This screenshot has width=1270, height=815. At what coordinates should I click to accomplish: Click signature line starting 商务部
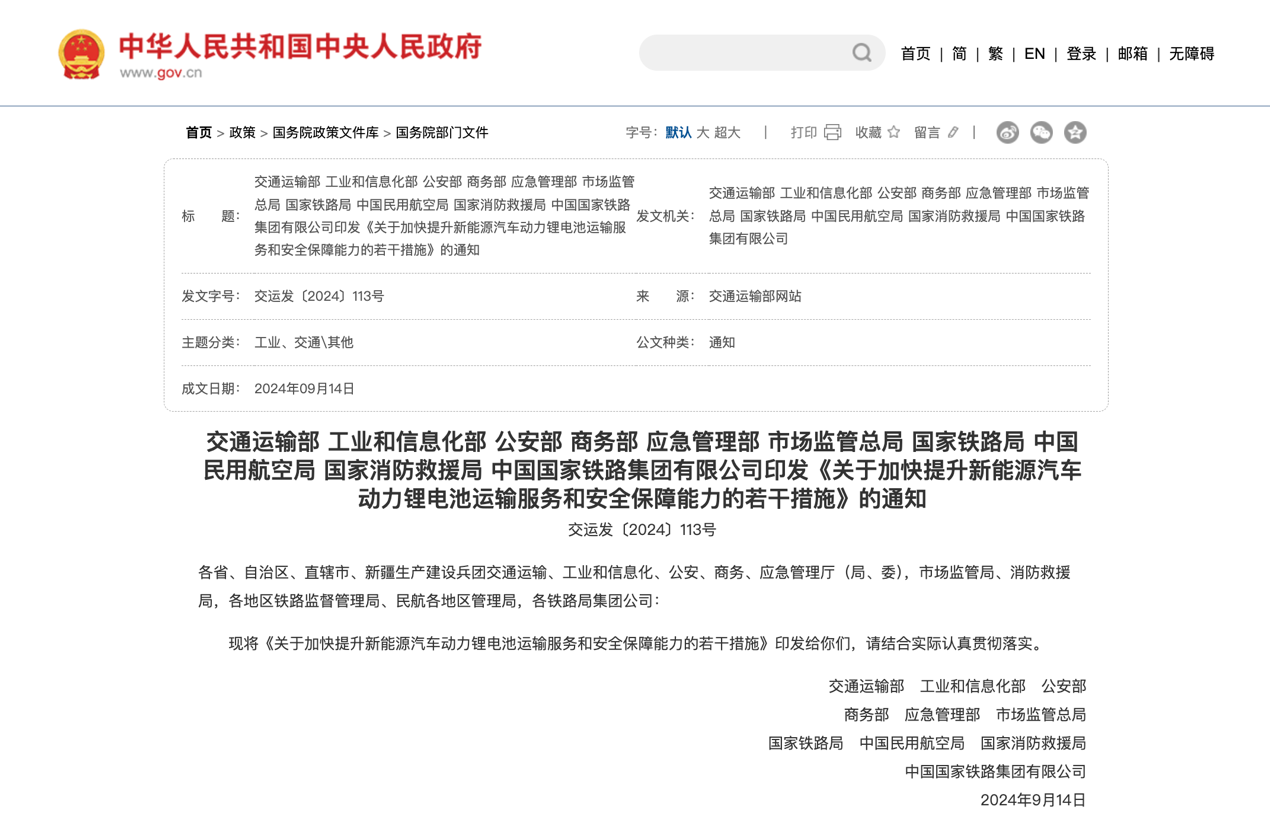pos(965,714)
